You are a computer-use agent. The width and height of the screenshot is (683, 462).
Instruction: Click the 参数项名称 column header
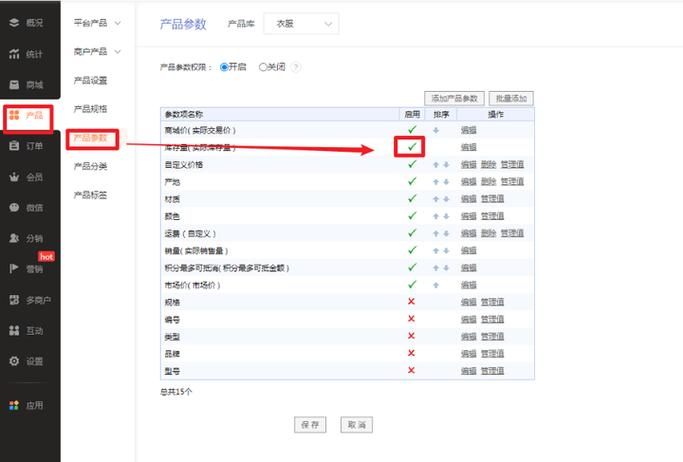184,115
